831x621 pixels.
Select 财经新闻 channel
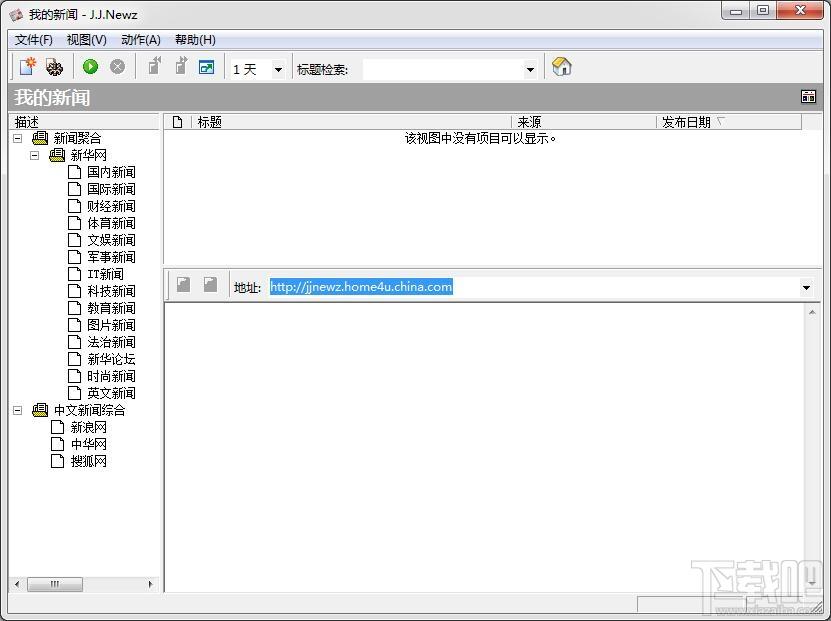pos(111,206)
